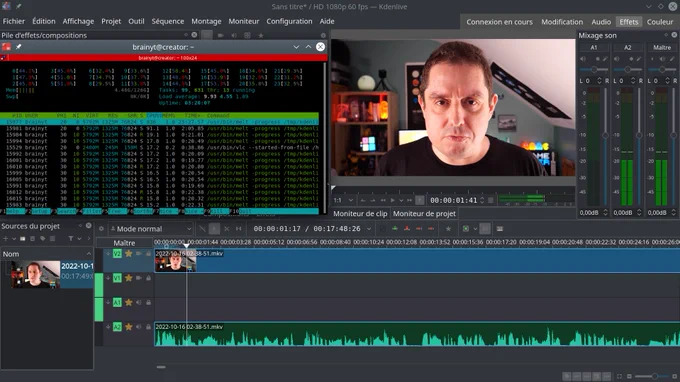Adjust the A1 mixer volume fader

point(605,136)
